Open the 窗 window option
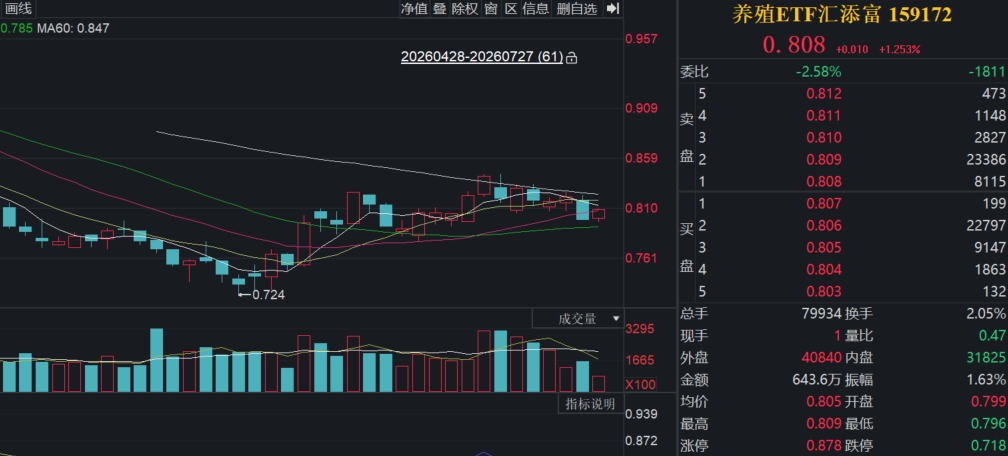1008x456 pixels. click(x=491, y=8)
